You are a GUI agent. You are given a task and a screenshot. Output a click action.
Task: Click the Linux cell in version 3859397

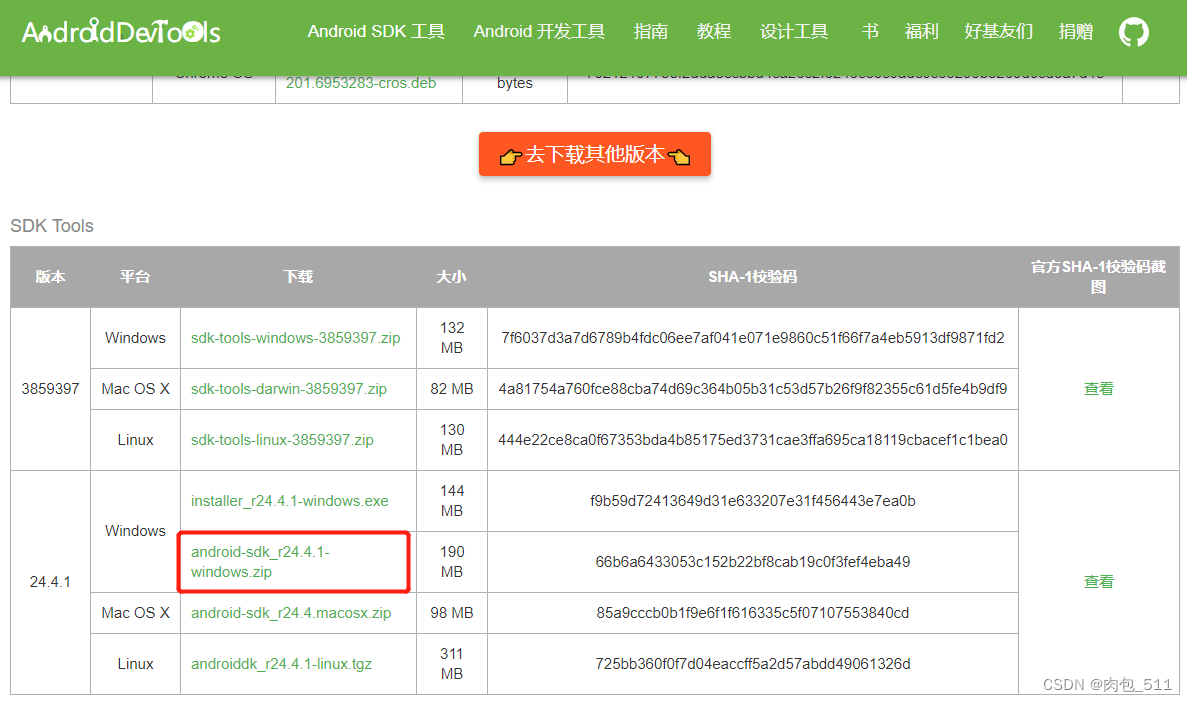coord(135,440)
